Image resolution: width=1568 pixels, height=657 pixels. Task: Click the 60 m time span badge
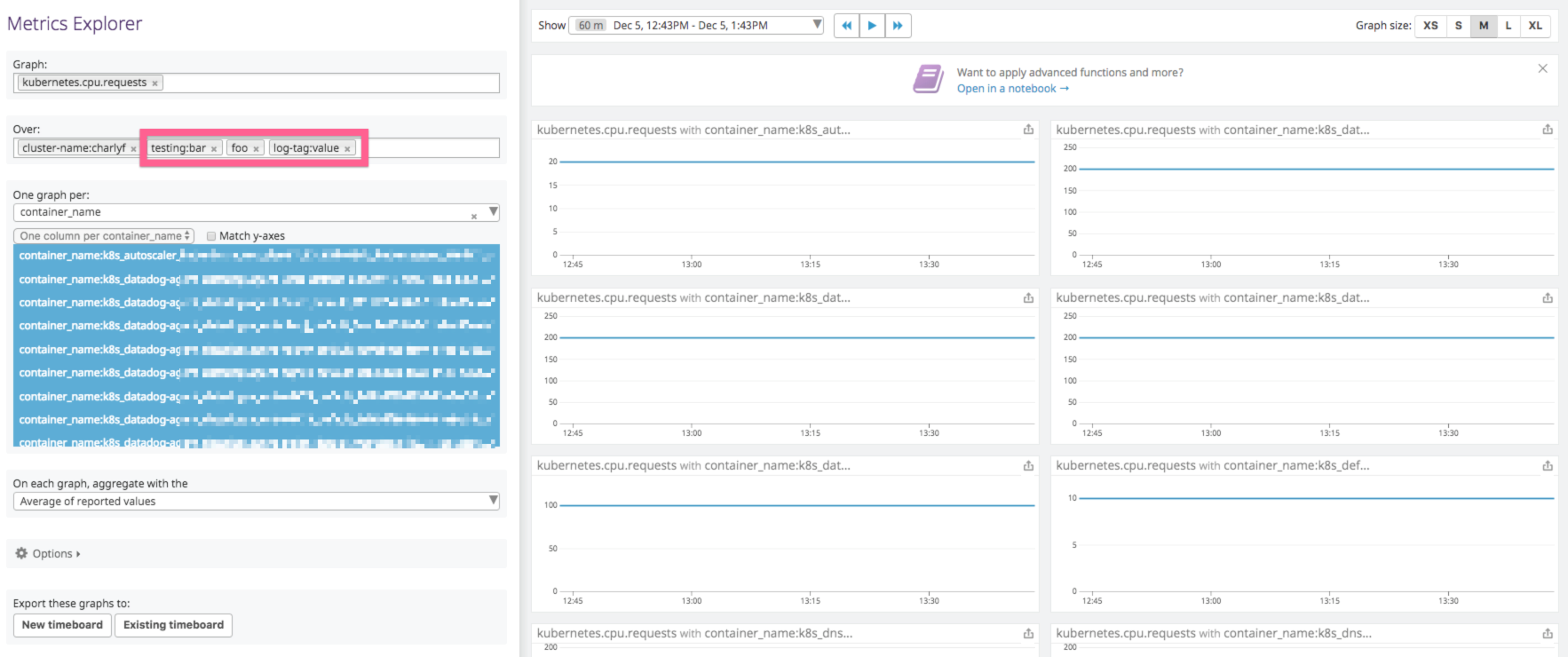pos(590,26)
